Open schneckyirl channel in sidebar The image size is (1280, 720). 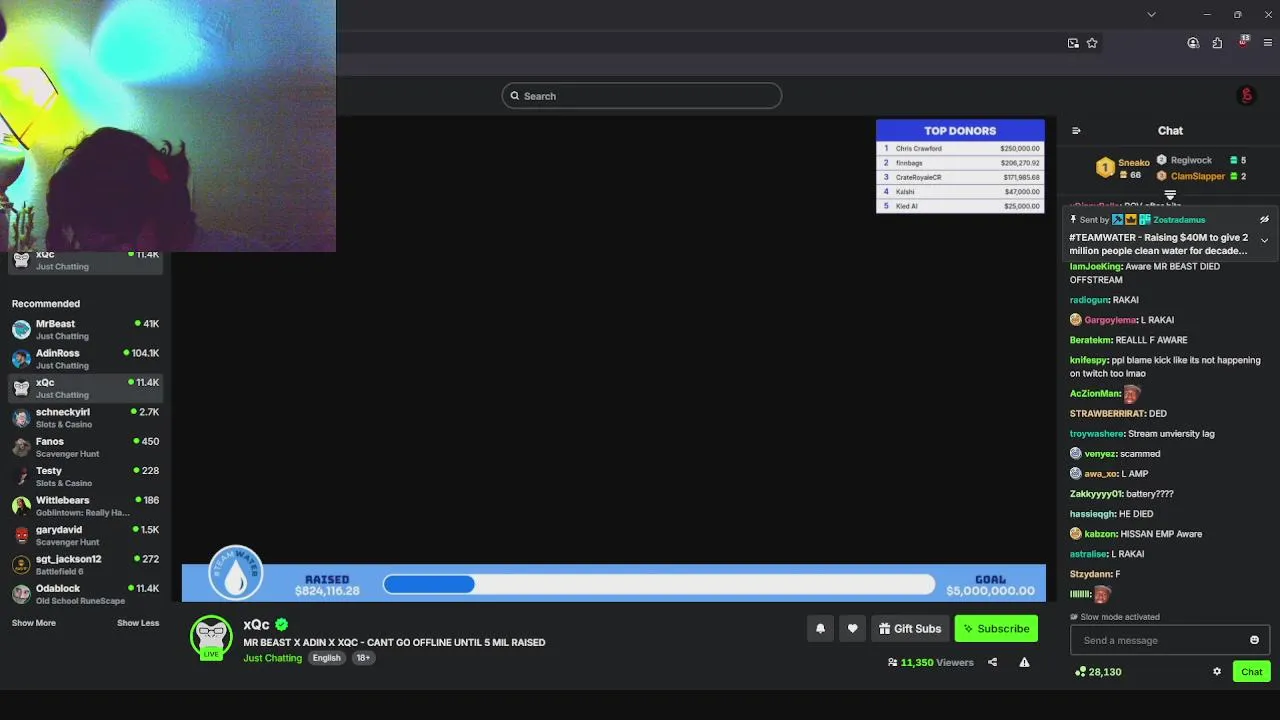pyautogui.click(x=86, y=418)
